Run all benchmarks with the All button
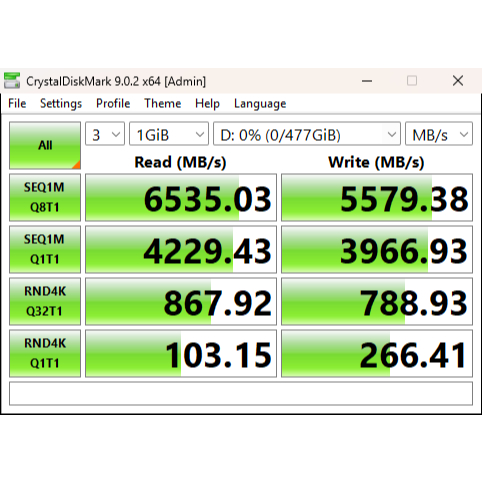482x482 pixels. pyautogui.click(x=45, y=145)
